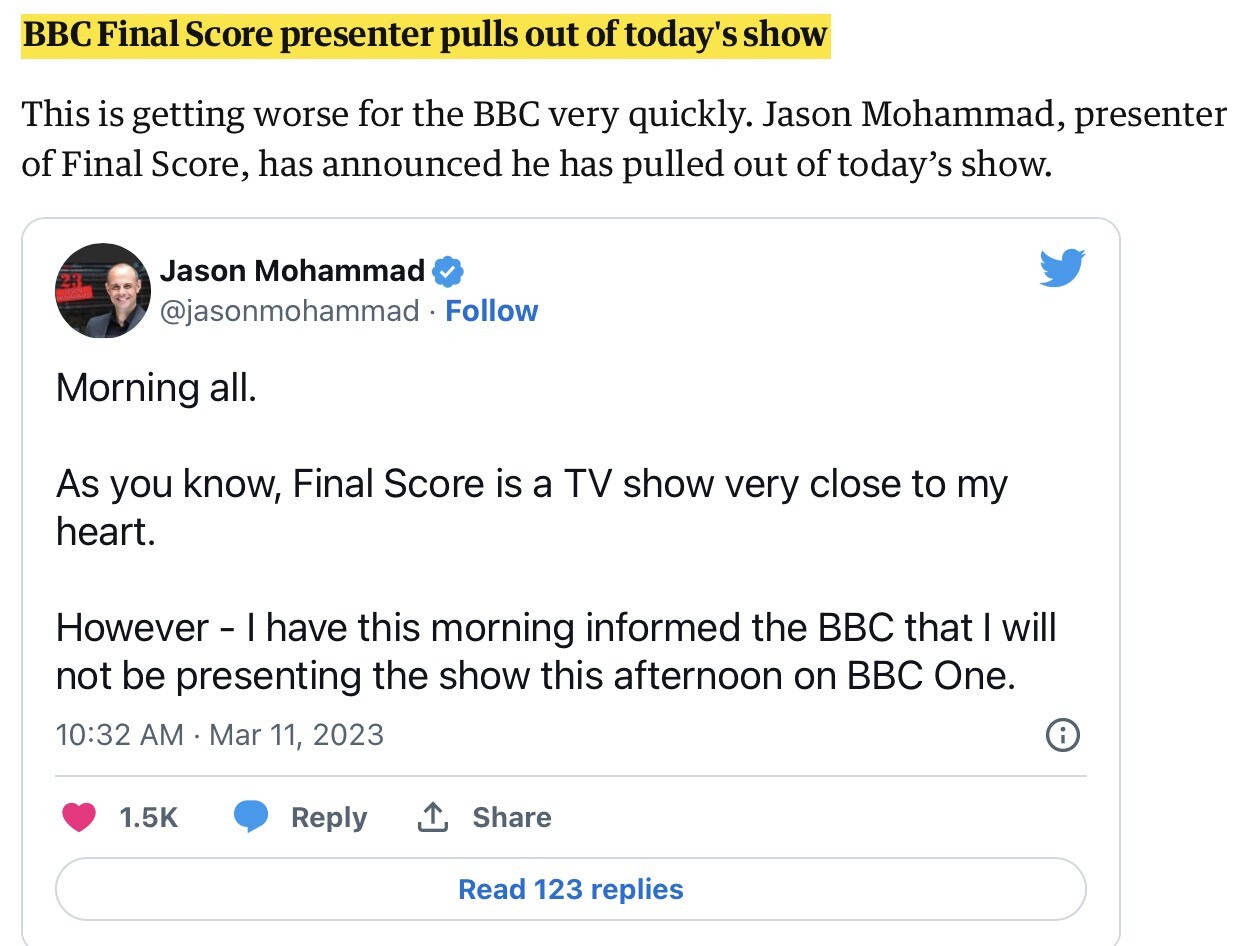Open the 10:32 AM Mar 11, 2023 timestamp
Image resolution: width=1243 pixels, height=946 pixels.
tap(220, 735)
